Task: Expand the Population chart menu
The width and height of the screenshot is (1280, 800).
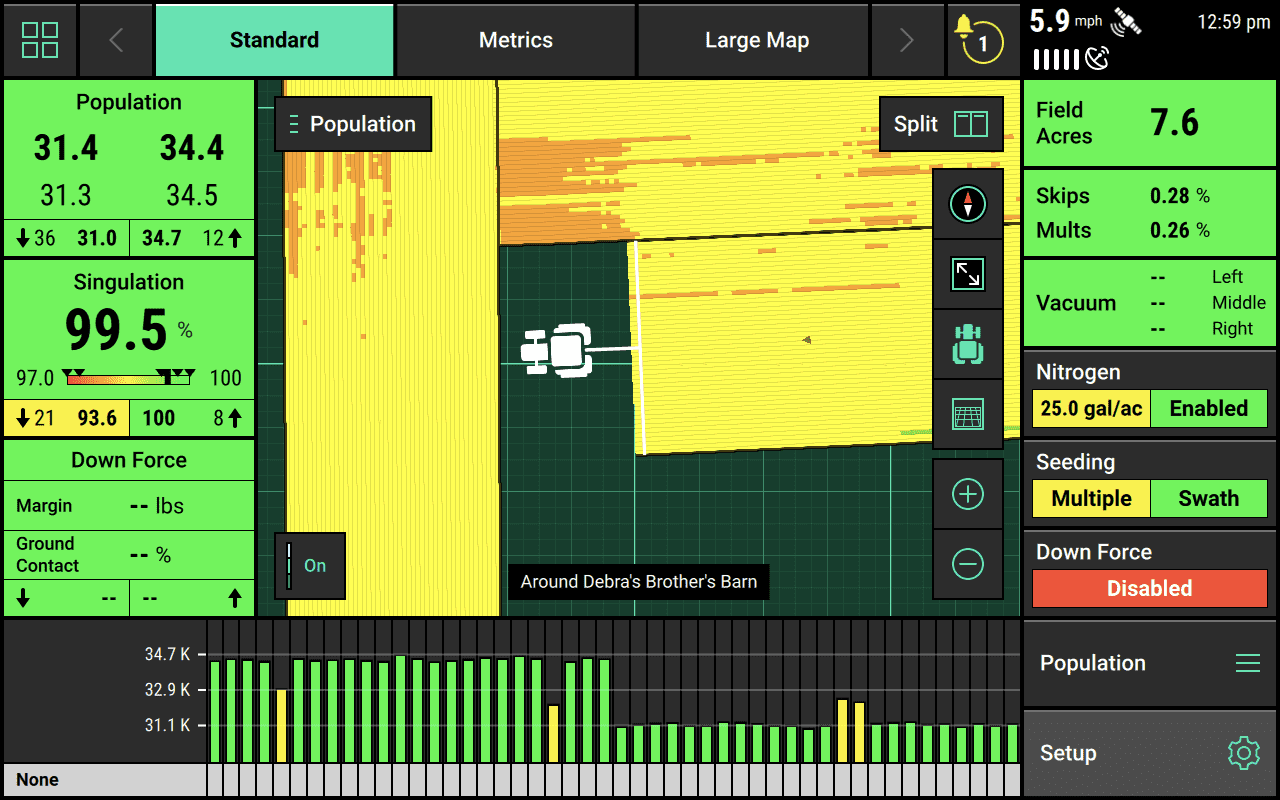Action: [1247, 663]
